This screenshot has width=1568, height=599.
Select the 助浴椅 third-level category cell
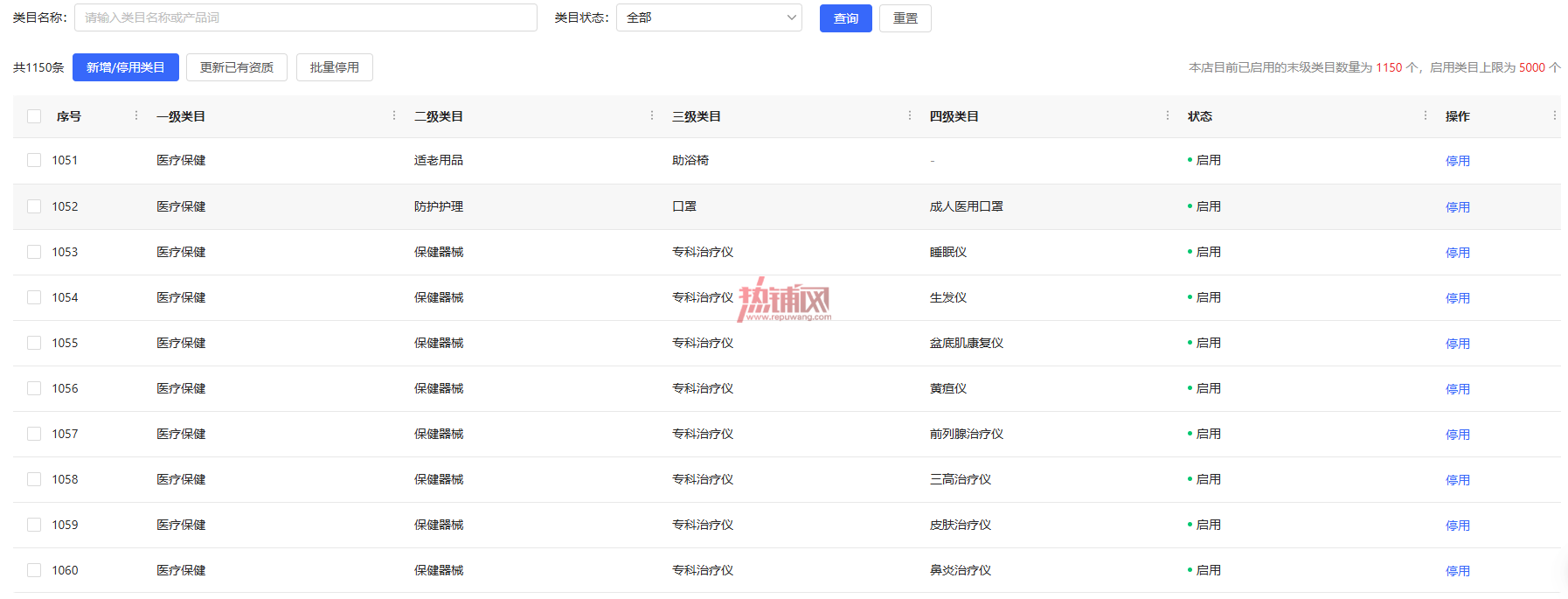(690, 160)
